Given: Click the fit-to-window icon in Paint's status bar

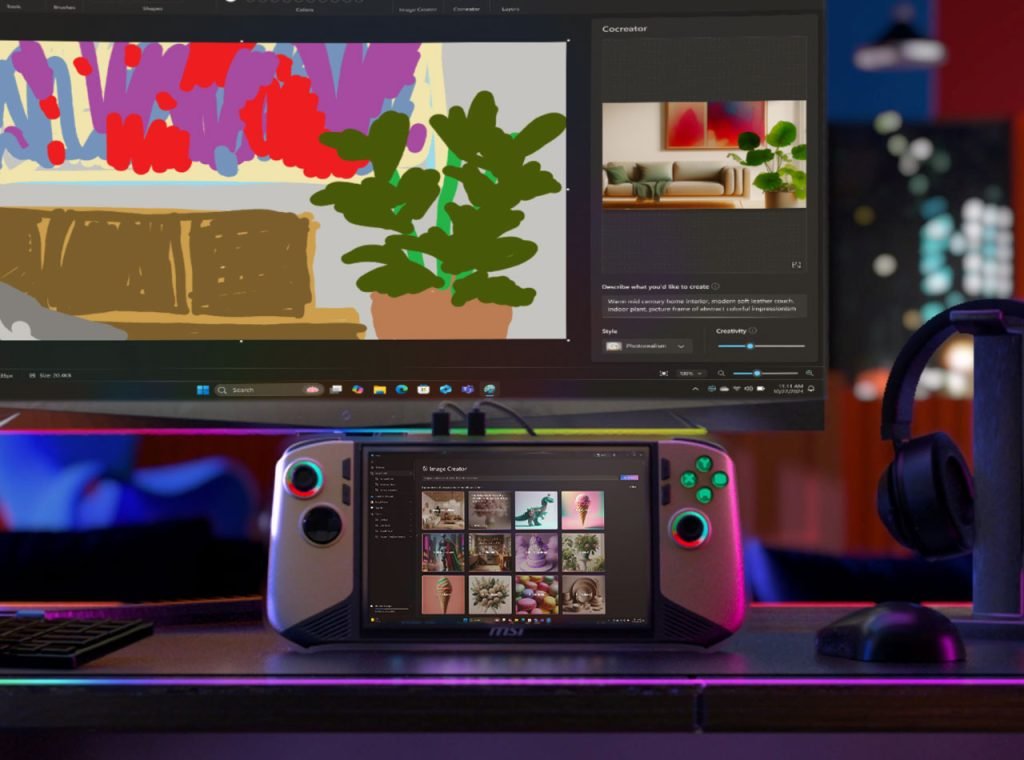Looking at the screenshot, I should (x=663, y=373).
